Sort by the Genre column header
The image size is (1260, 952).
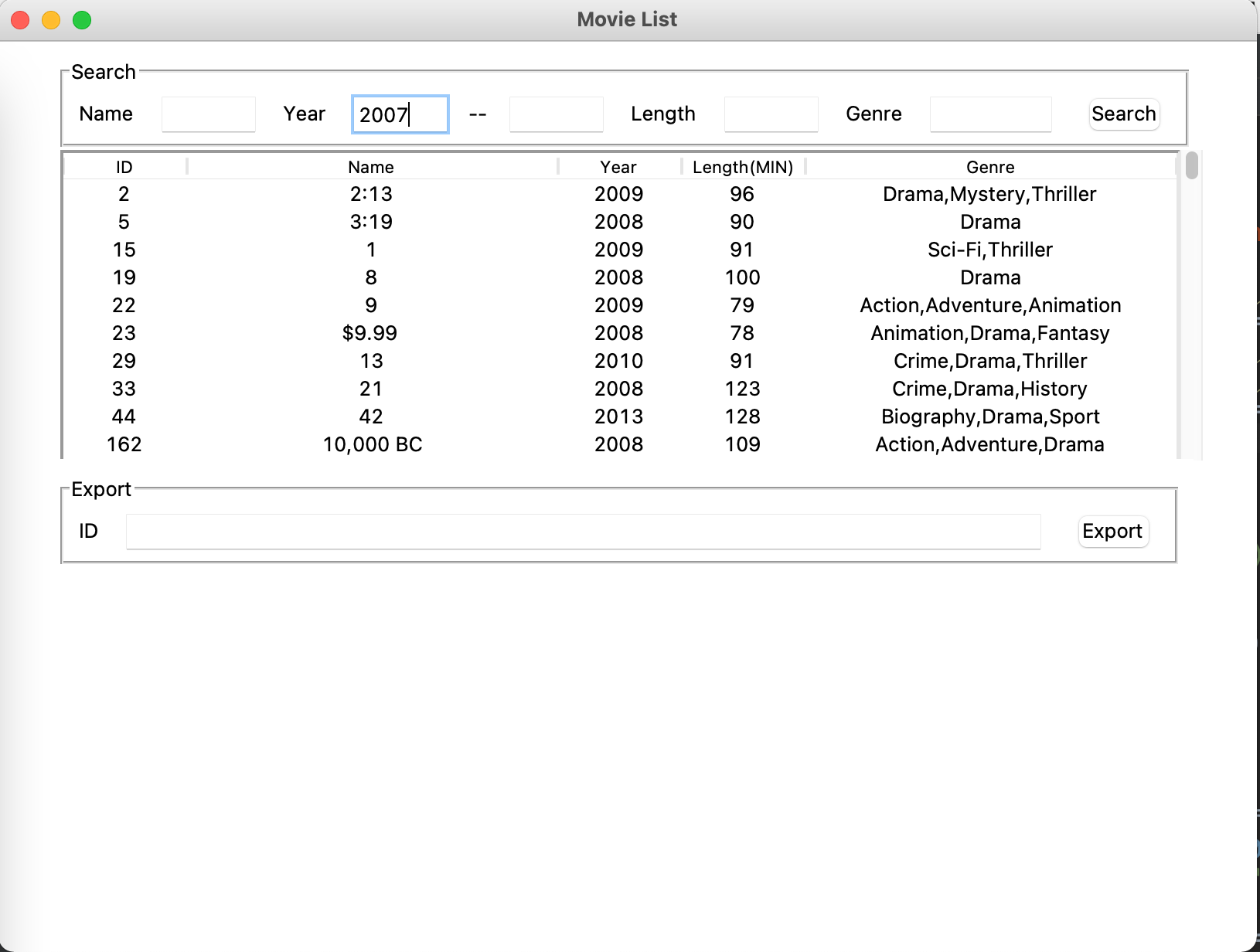click(x=990, y=167)
